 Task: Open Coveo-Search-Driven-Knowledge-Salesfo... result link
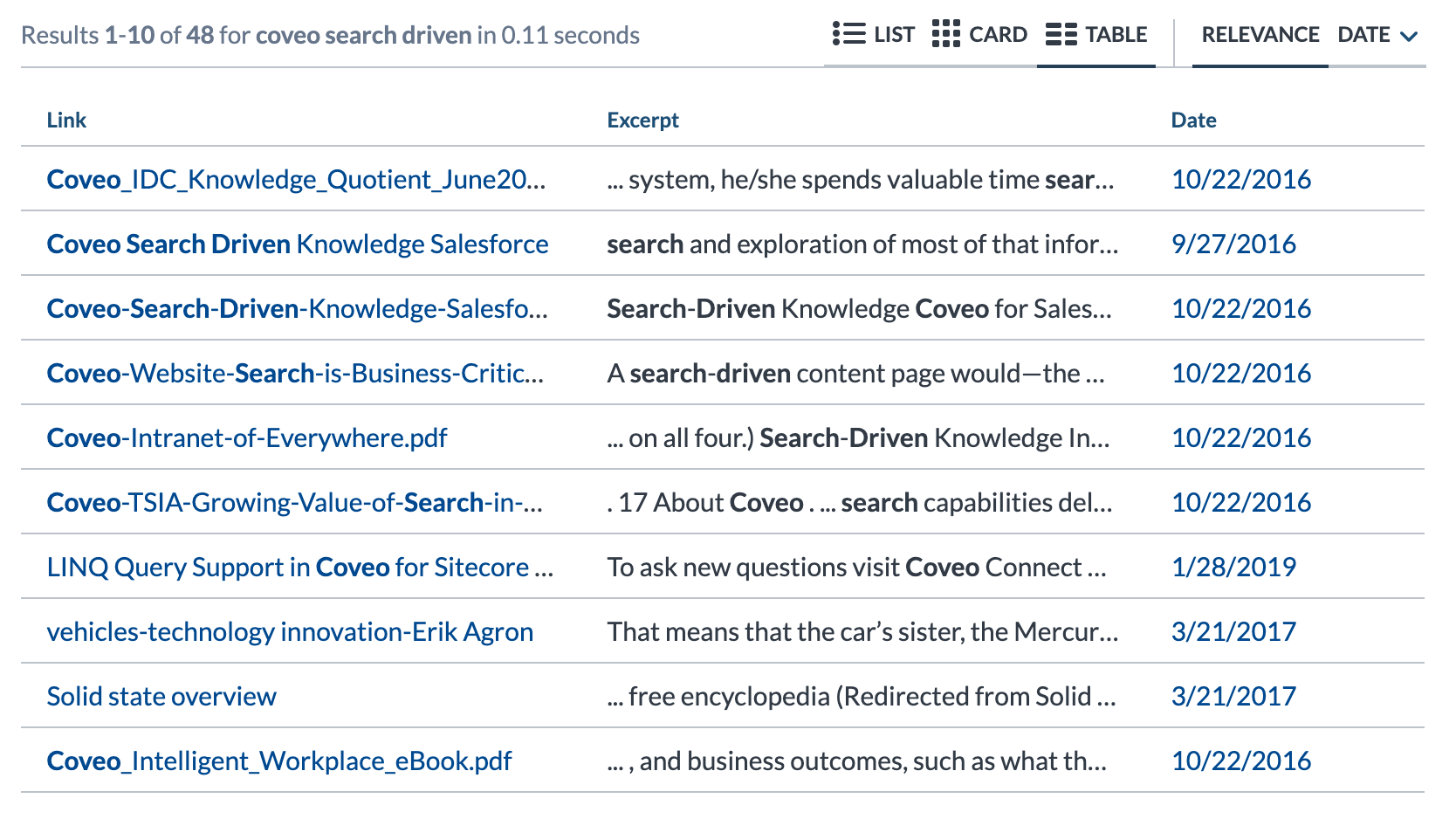coord(297,308)
